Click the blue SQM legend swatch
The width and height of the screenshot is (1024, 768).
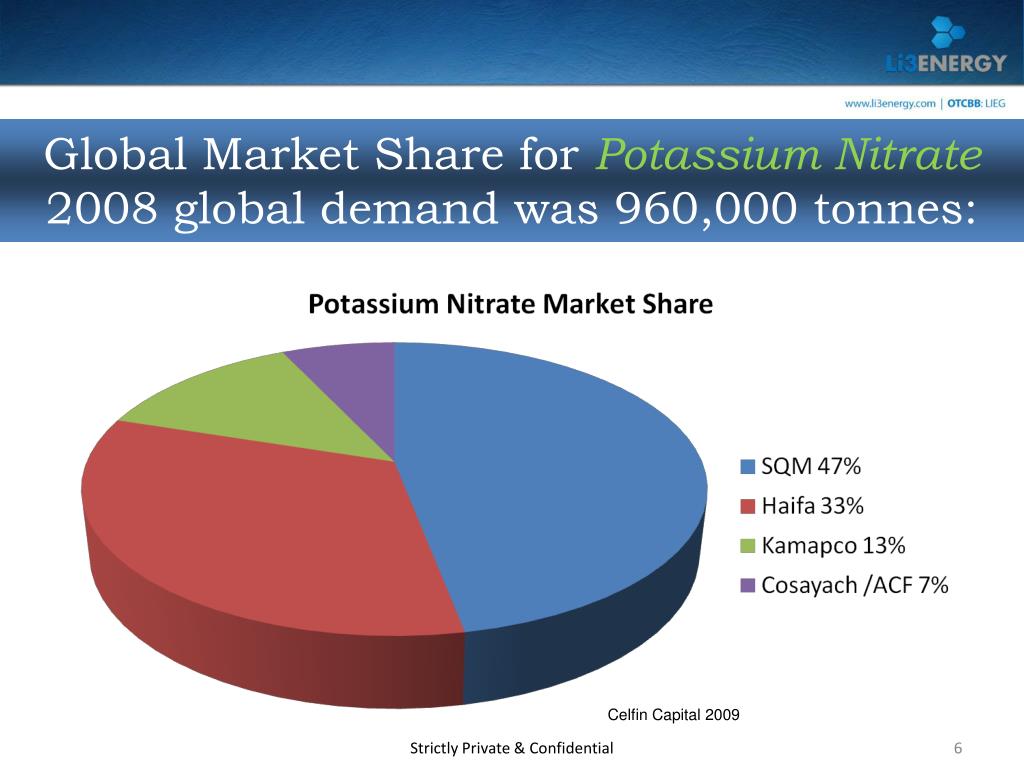[748, 466]
